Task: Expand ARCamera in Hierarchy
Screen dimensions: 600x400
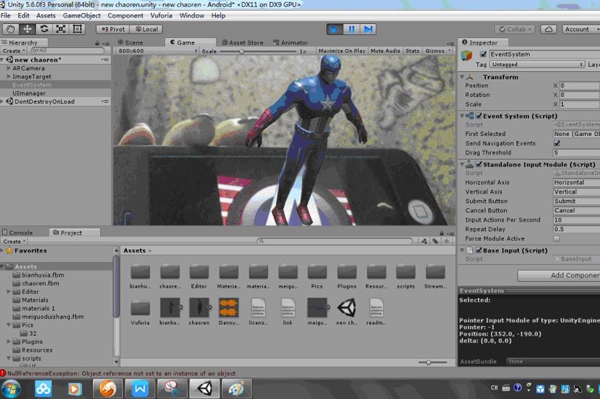Action: click(x=8, y=68)
